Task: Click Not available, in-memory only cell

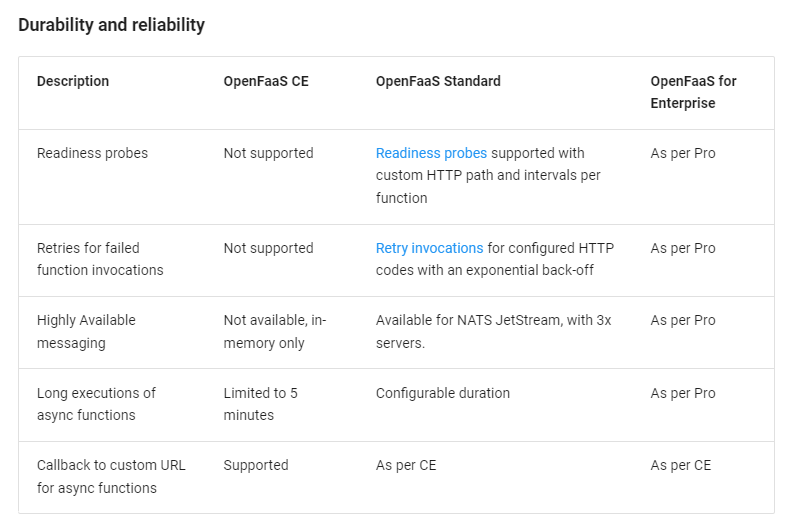Action: (275, 332)
